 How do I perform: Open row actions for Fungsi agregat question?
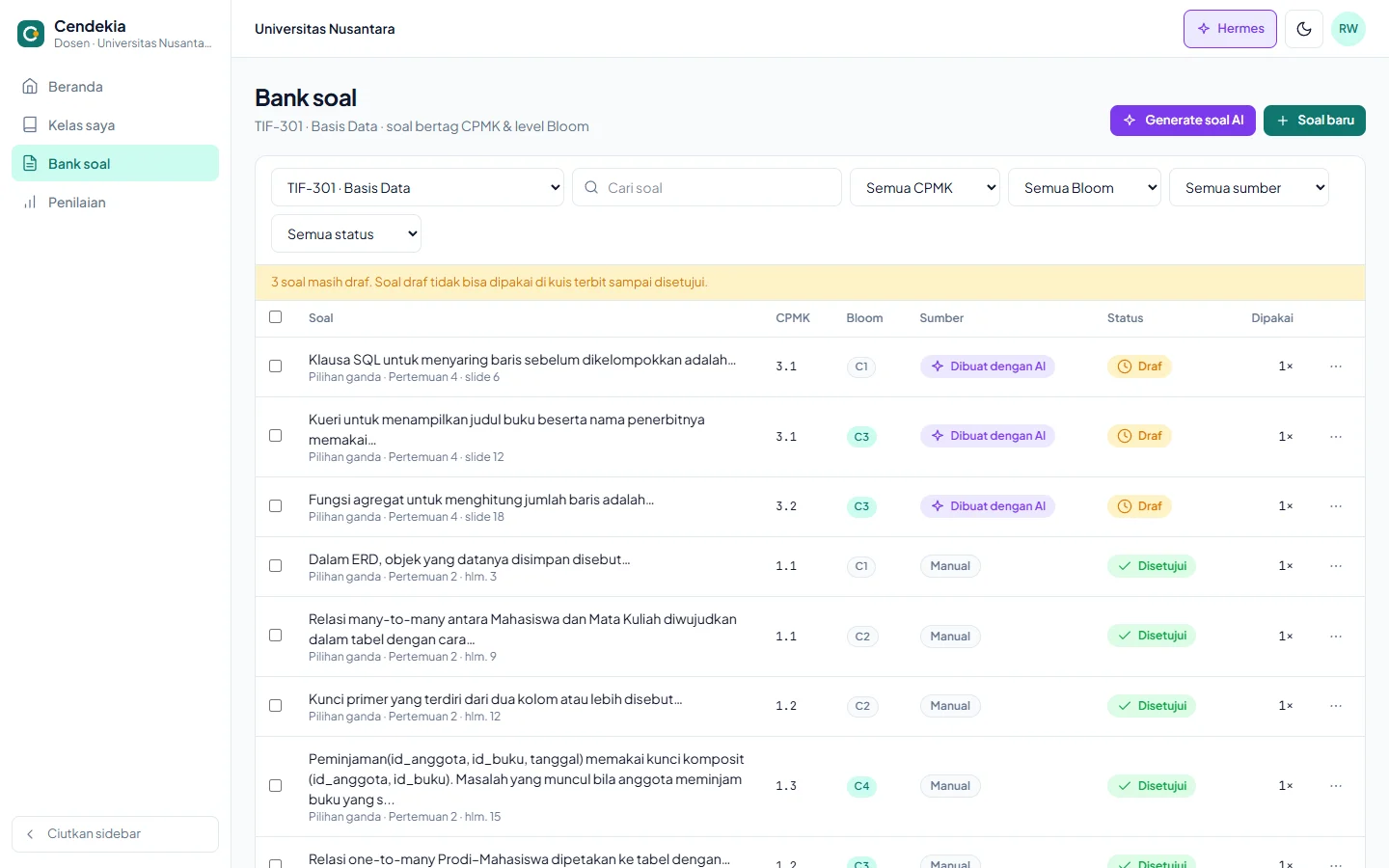point(1336,506)
